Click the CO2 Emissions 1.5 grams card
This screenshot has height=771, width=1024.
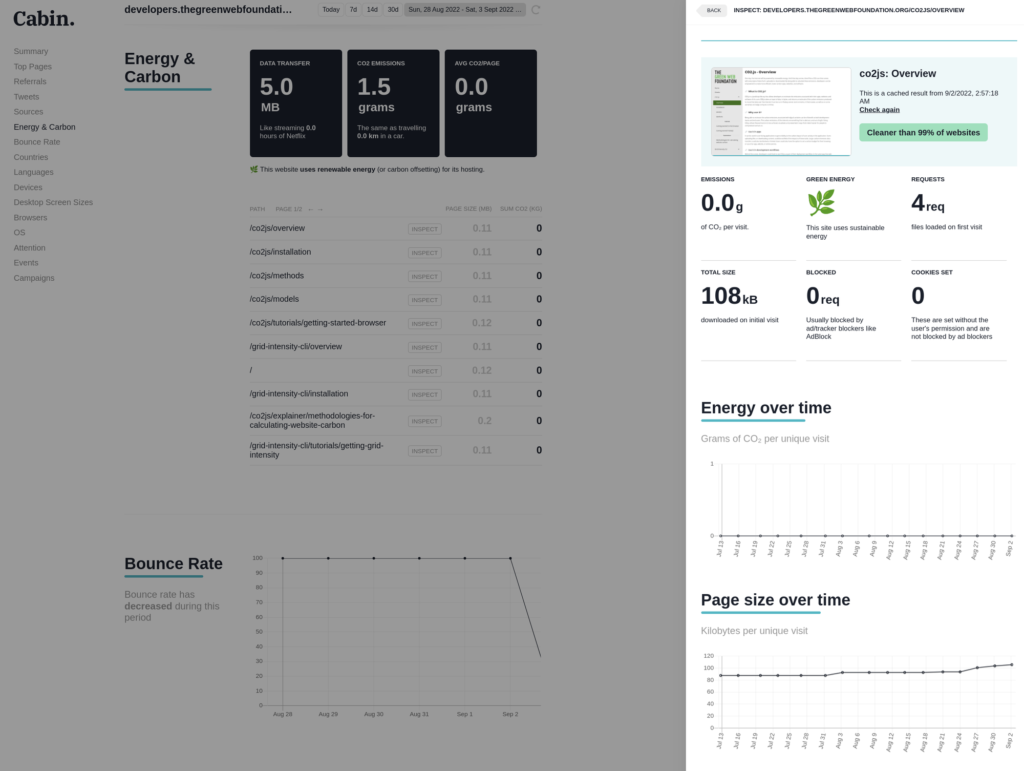pos(393,103)
